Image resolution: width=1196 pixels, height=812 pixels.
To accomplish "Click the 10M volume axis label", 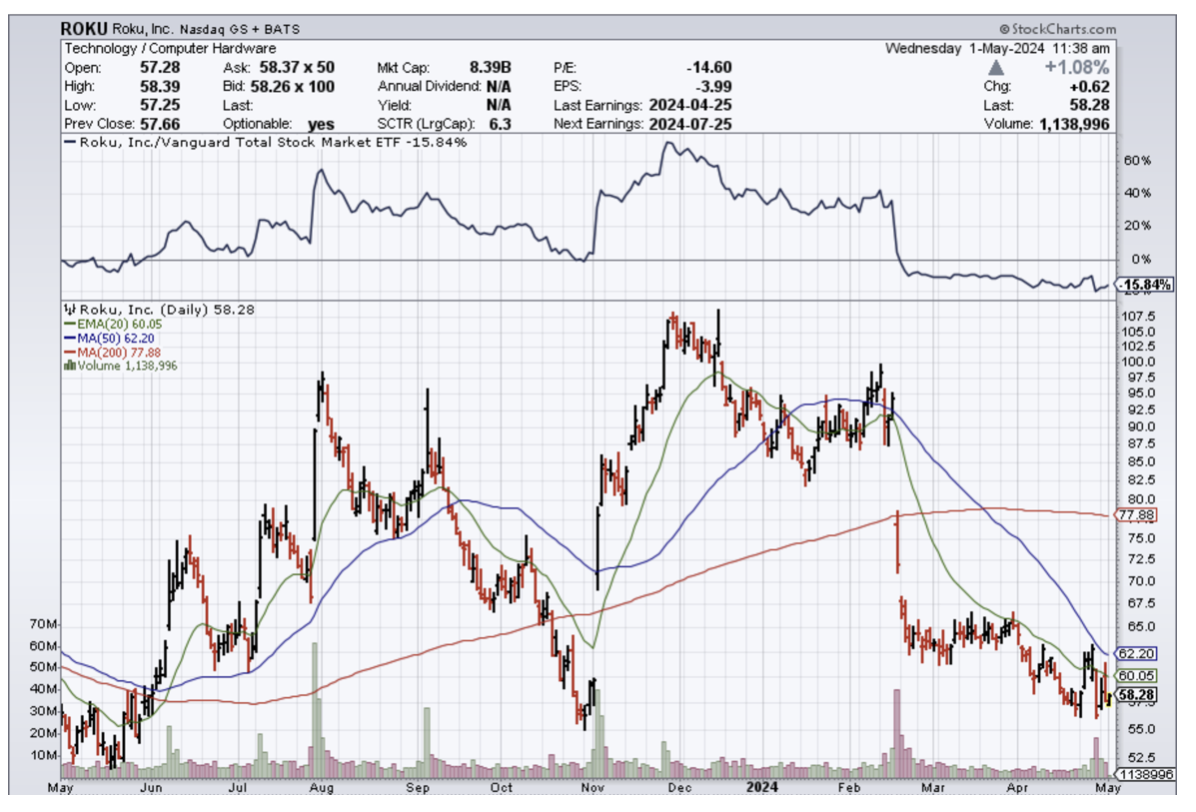I will 43,756.
